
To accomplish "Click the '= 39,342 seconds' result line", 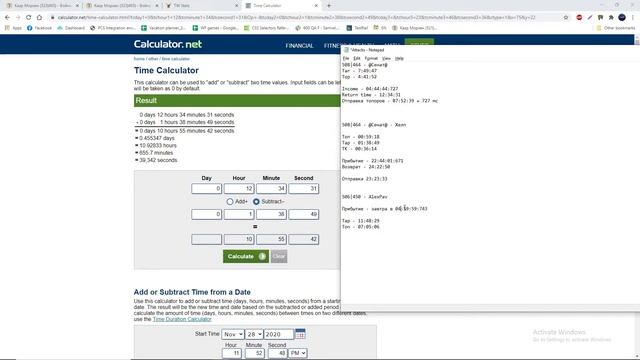I will pos(156,160).
